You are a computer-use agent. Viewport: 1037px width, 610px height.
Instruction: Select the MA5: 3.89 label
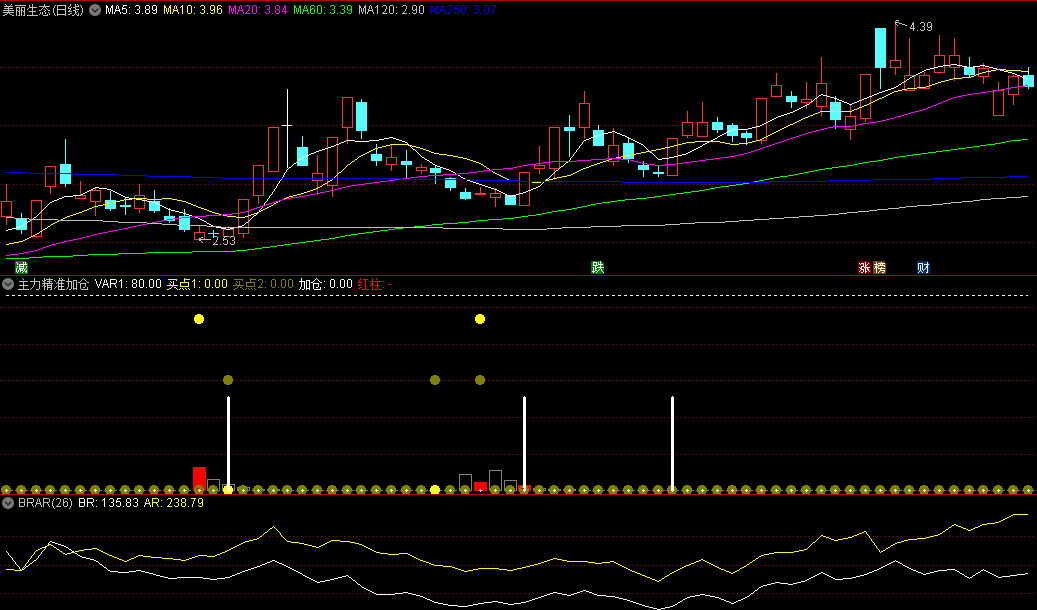click(x=131, y=10)
